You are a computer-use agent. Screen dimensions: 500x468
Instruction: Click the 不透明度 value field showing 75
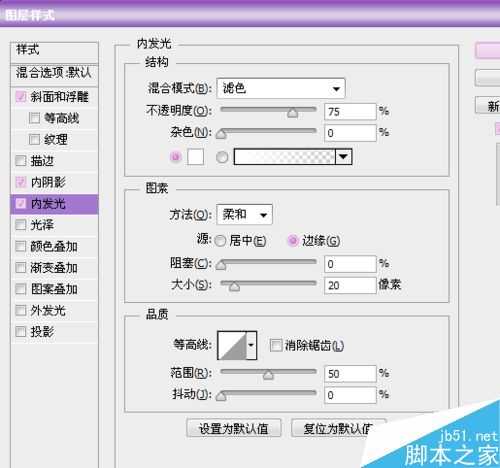(350, 112)
